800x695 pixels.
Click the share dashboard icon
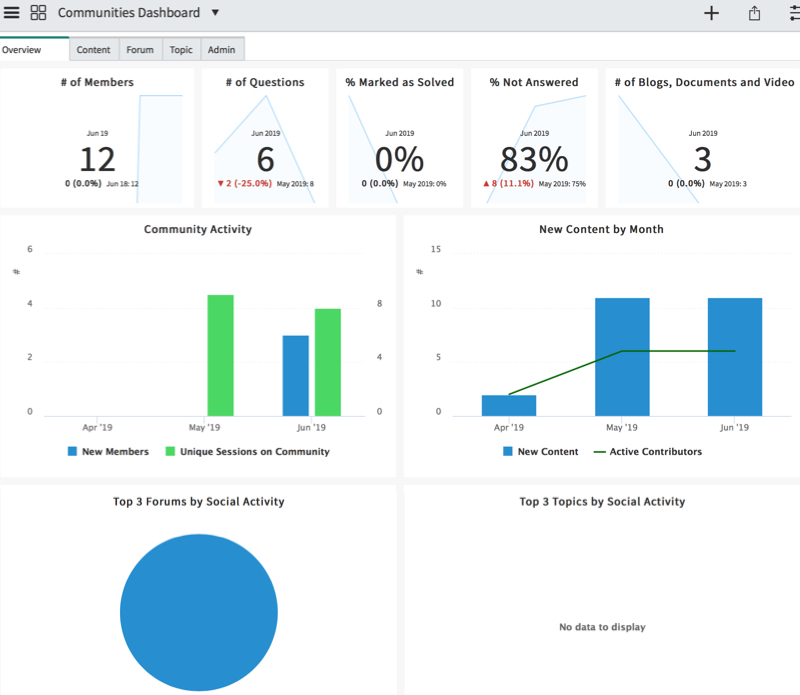tap(754, 13)
